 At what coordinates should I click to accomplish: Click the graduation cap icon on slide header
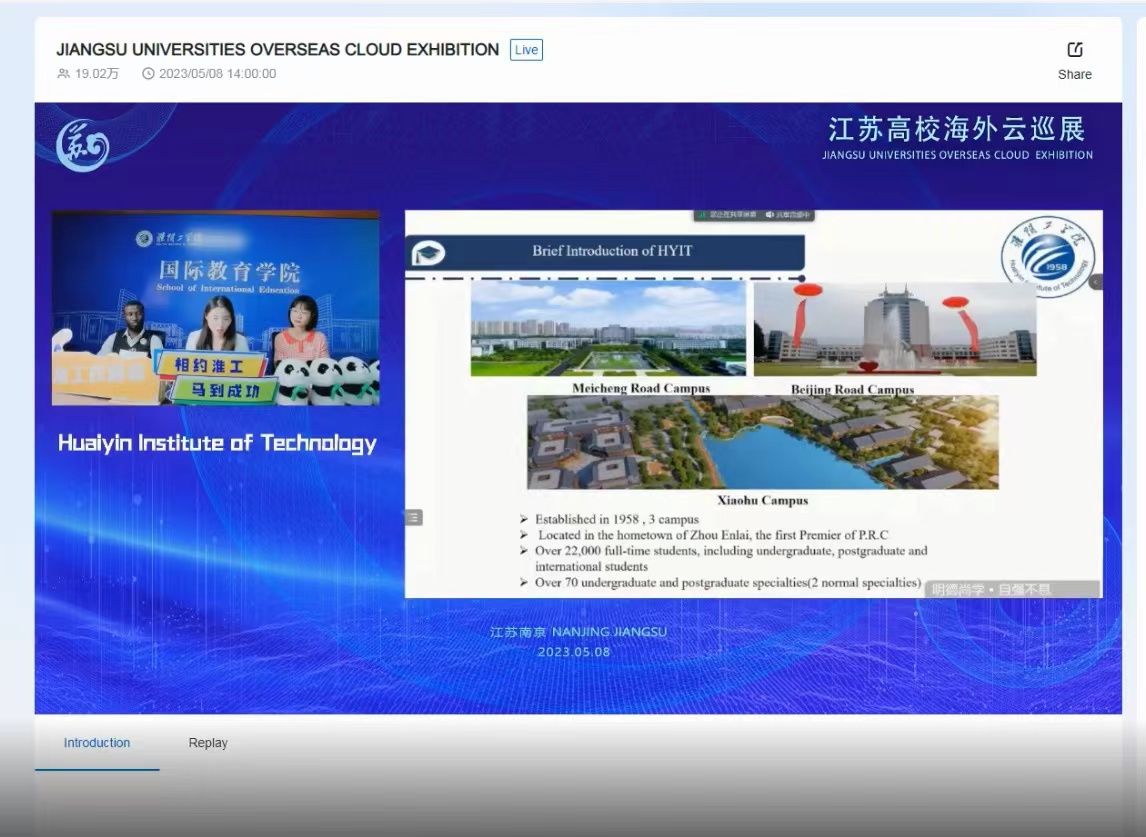pos(428,253)
